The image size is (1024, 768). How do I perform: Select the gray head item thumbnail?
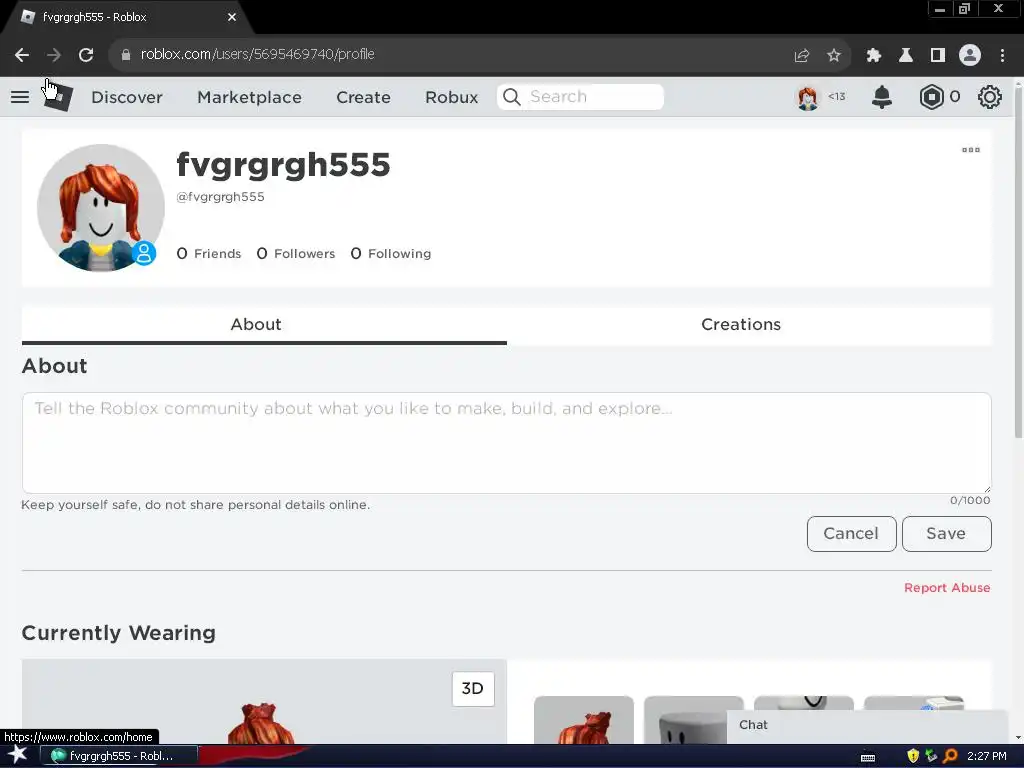coord(694,720)
